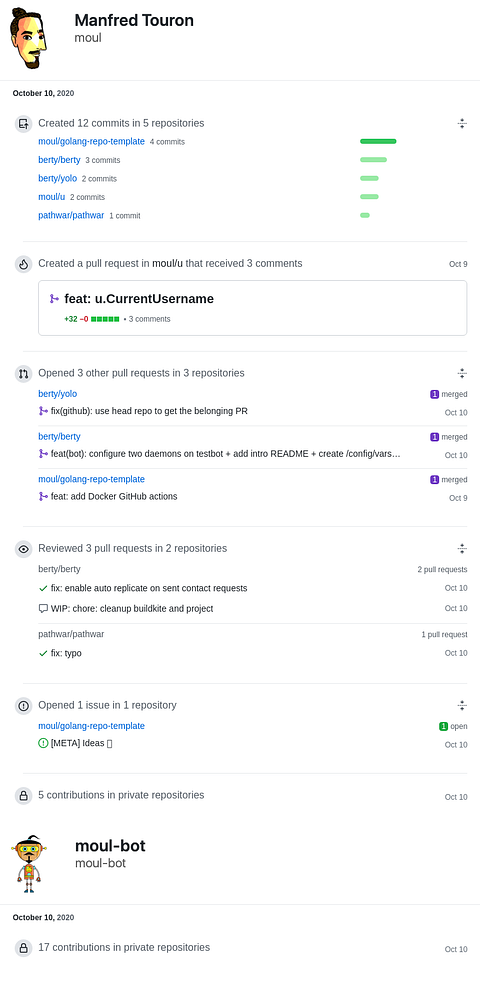Viewport: 480px width, 985px height.
Task: Click the eye icon next to Reviewed 3 pull requests
Action: click(23, 549)
